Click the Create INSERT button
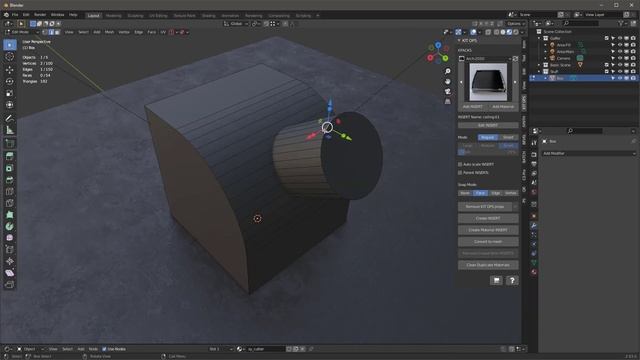640x360 pixels. (488, 218)
